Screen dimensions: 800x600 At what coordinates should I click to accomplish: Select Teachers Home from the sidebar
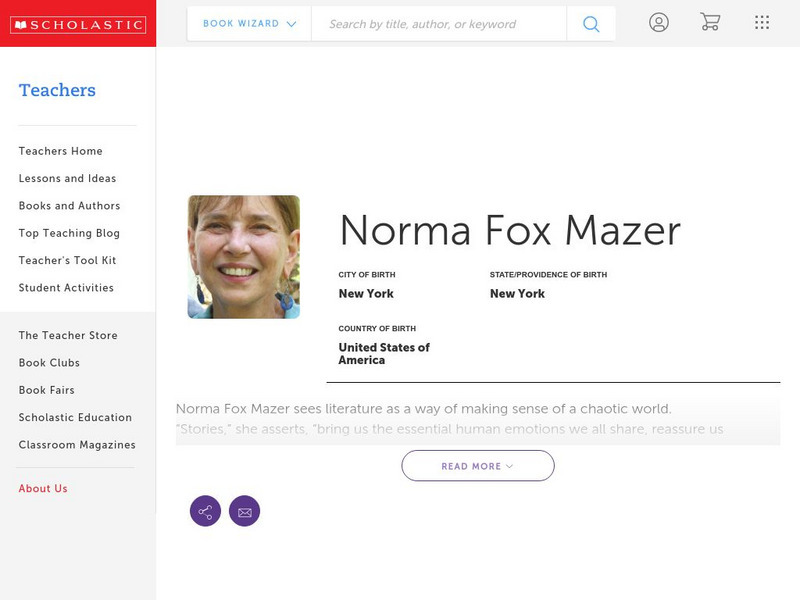(x=59, y=150)
